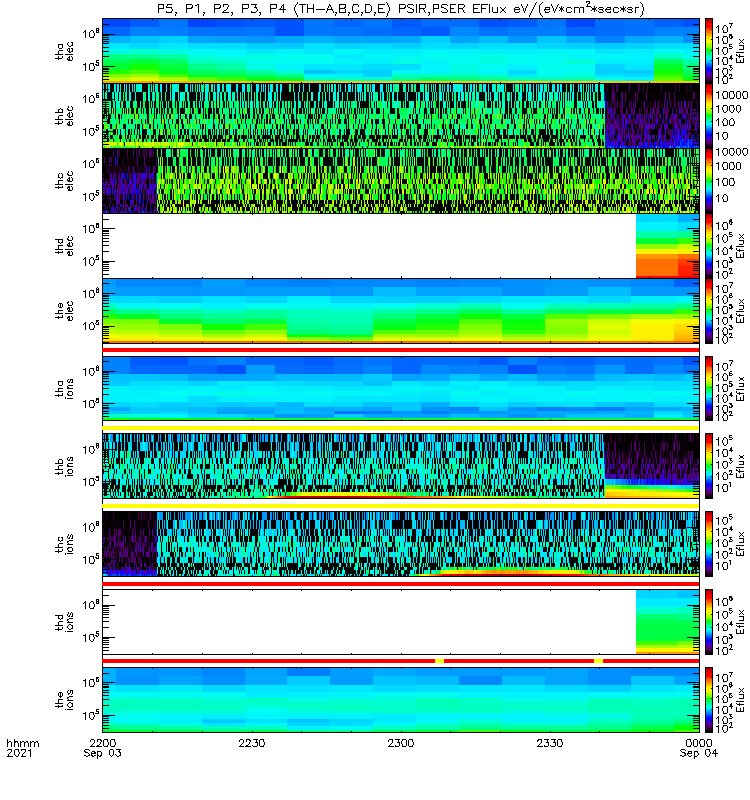Select the 'the elec' y-axis label
This screenshot has height=800, width=750.
coord(64,310)
